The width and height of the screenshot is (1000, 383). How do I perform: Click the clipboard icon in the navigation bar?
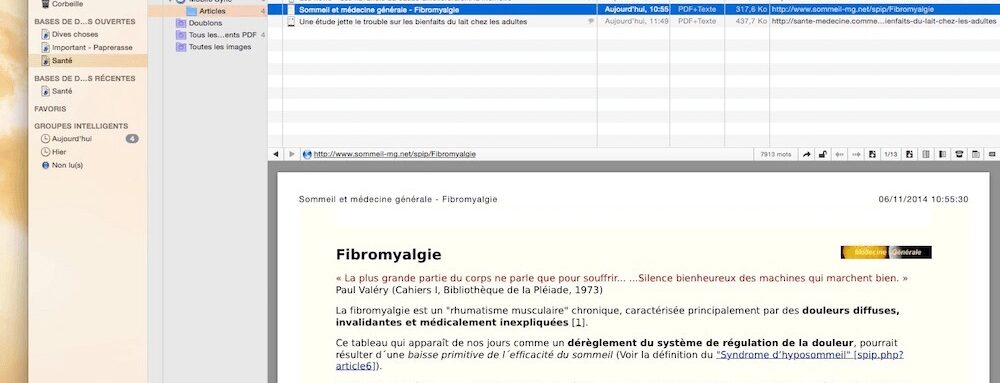click(x=975, y=154)
